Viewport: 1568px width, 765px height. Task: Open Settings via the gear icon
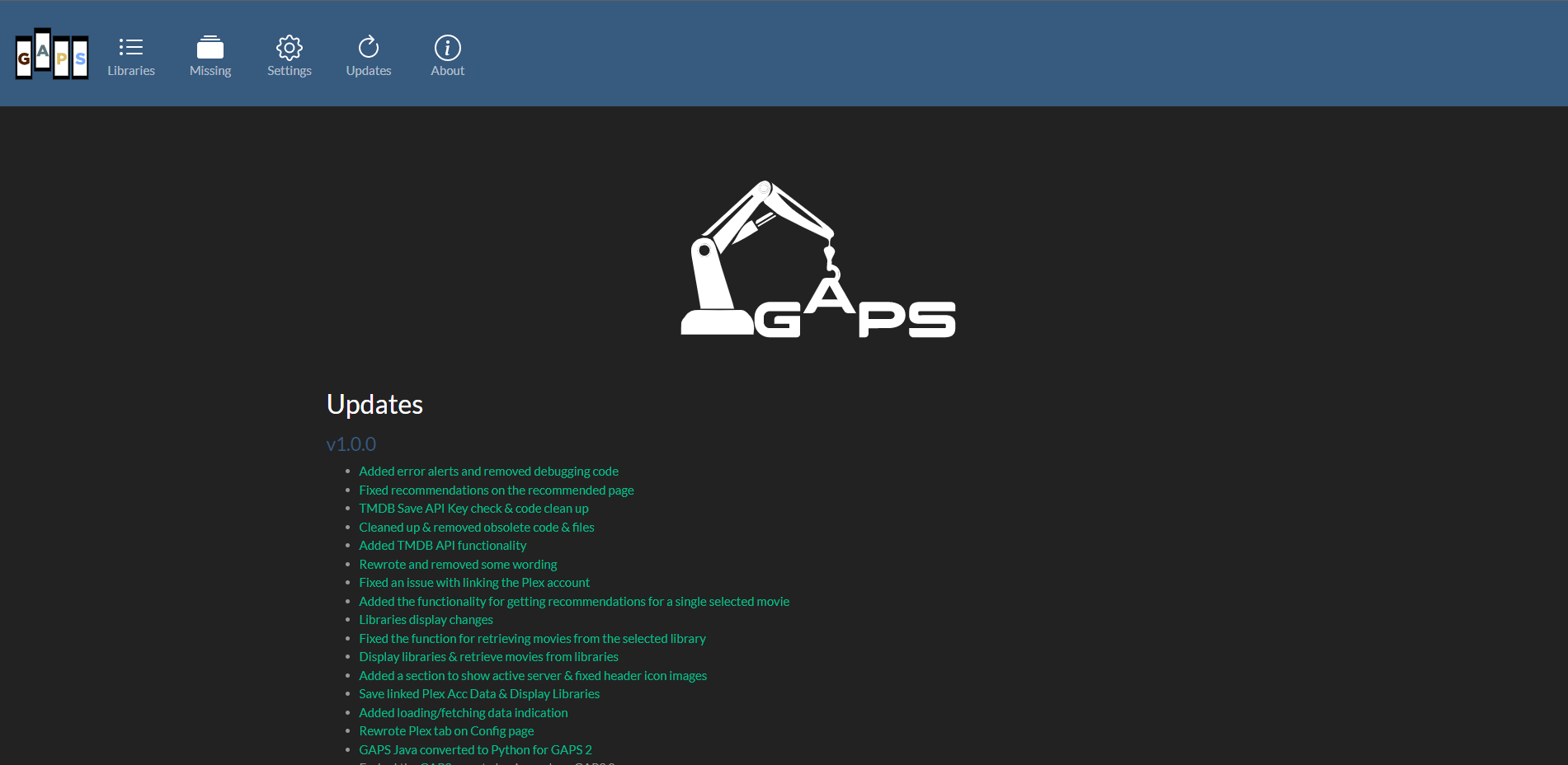click(x=289, y=48)
